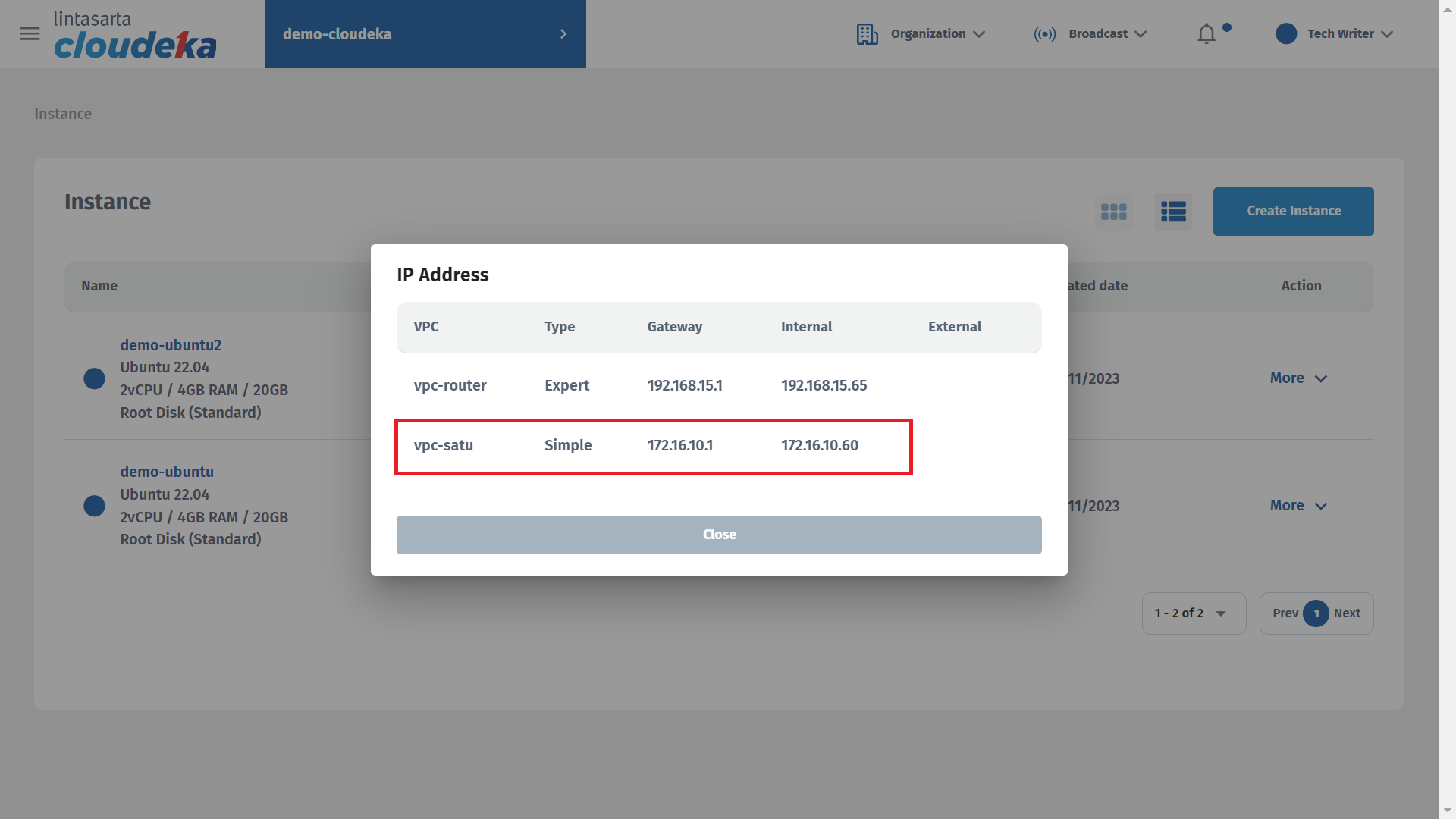Viewport: 1456px width, 819px height.
Task: Click the notification bell icon
Action: click(1207, 34)
